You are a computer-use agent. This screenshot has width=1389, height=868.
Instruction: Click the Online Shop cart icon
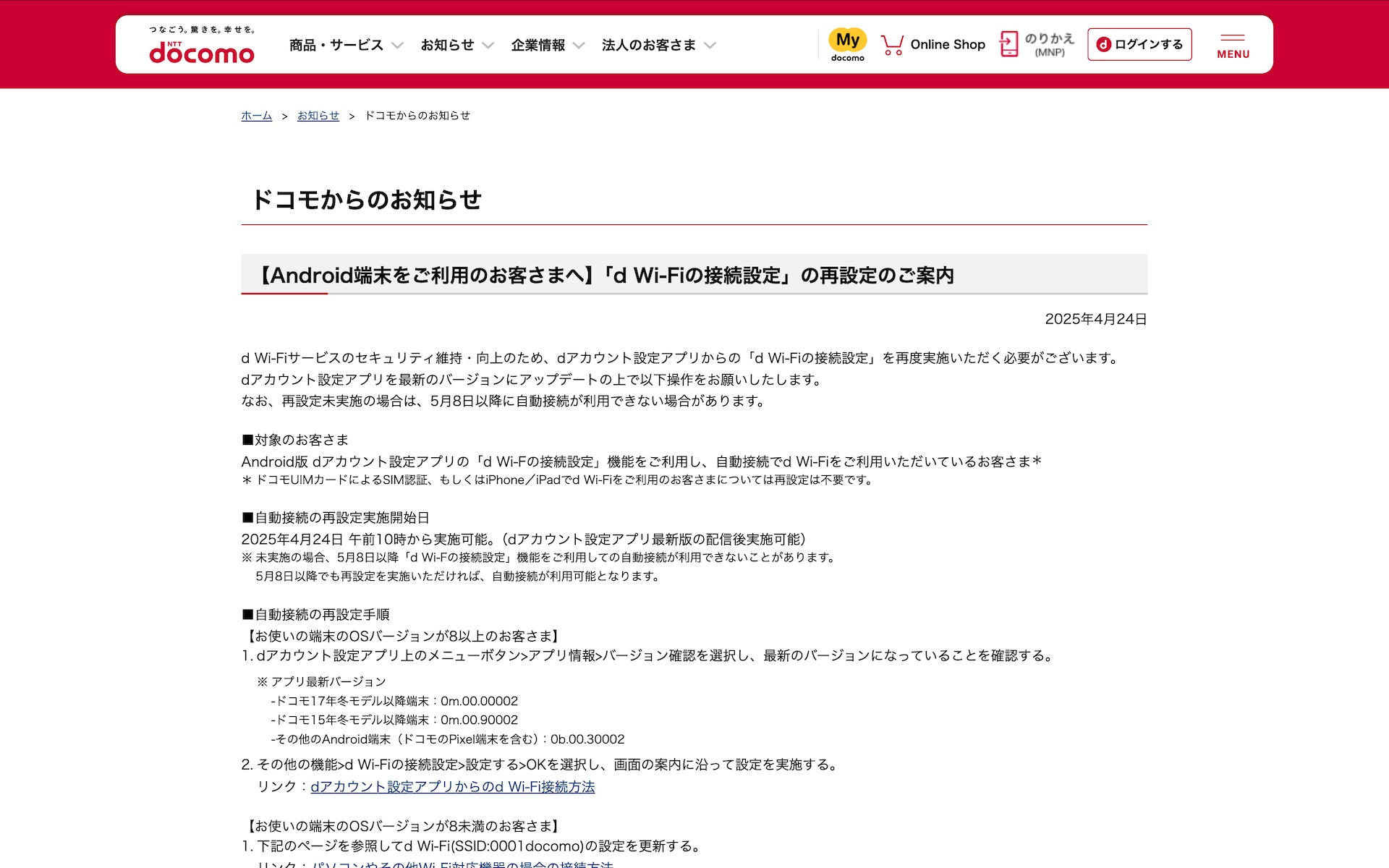892,45
